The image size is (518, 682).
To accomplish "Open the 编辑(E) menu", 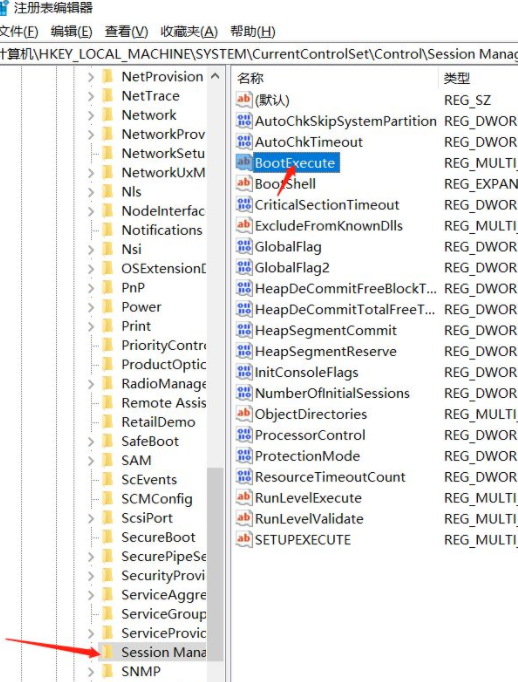I will coord(71,31).
